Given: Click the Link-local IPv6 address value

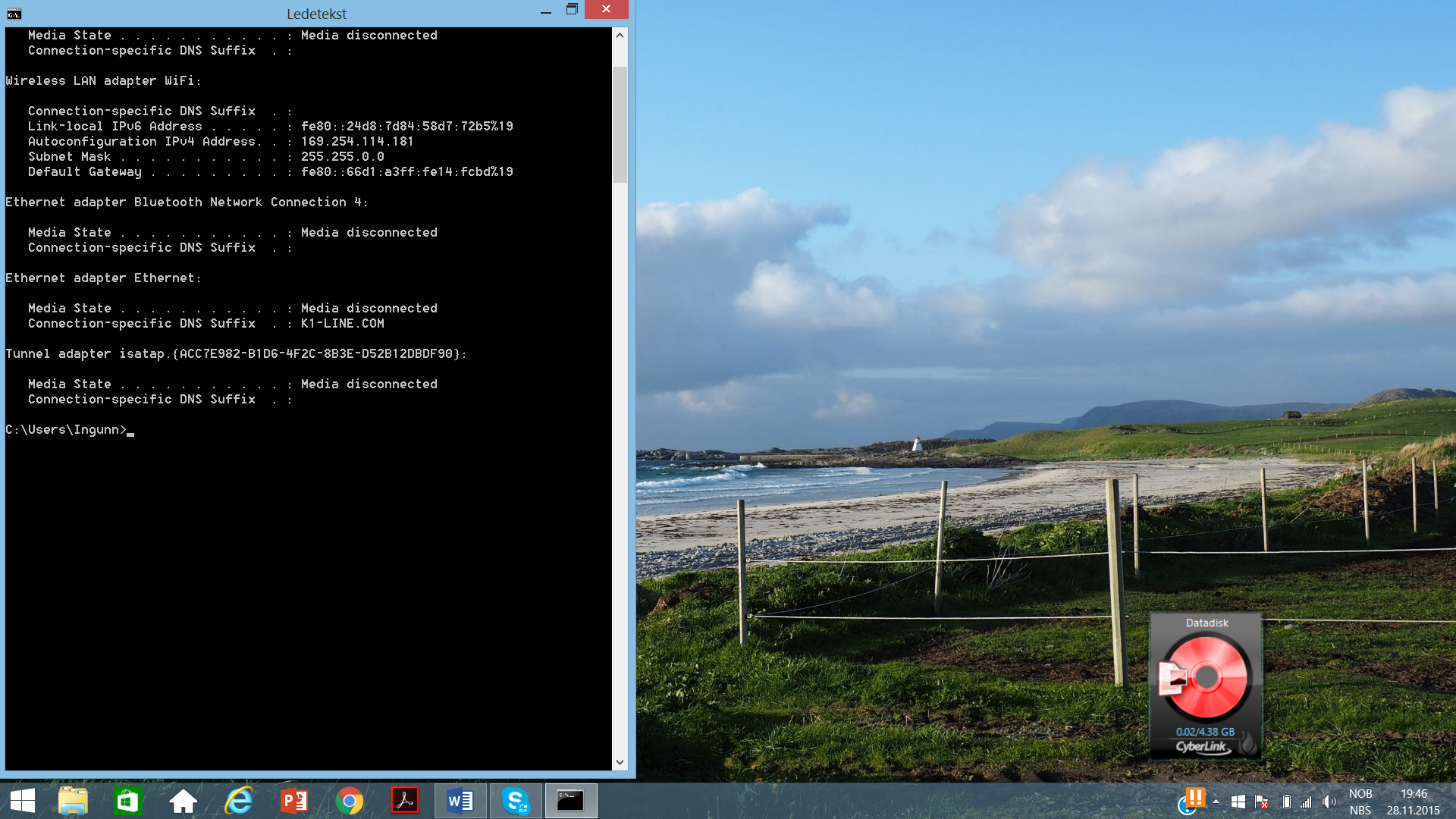Looking at the screenshot, I should coord(407,127).
